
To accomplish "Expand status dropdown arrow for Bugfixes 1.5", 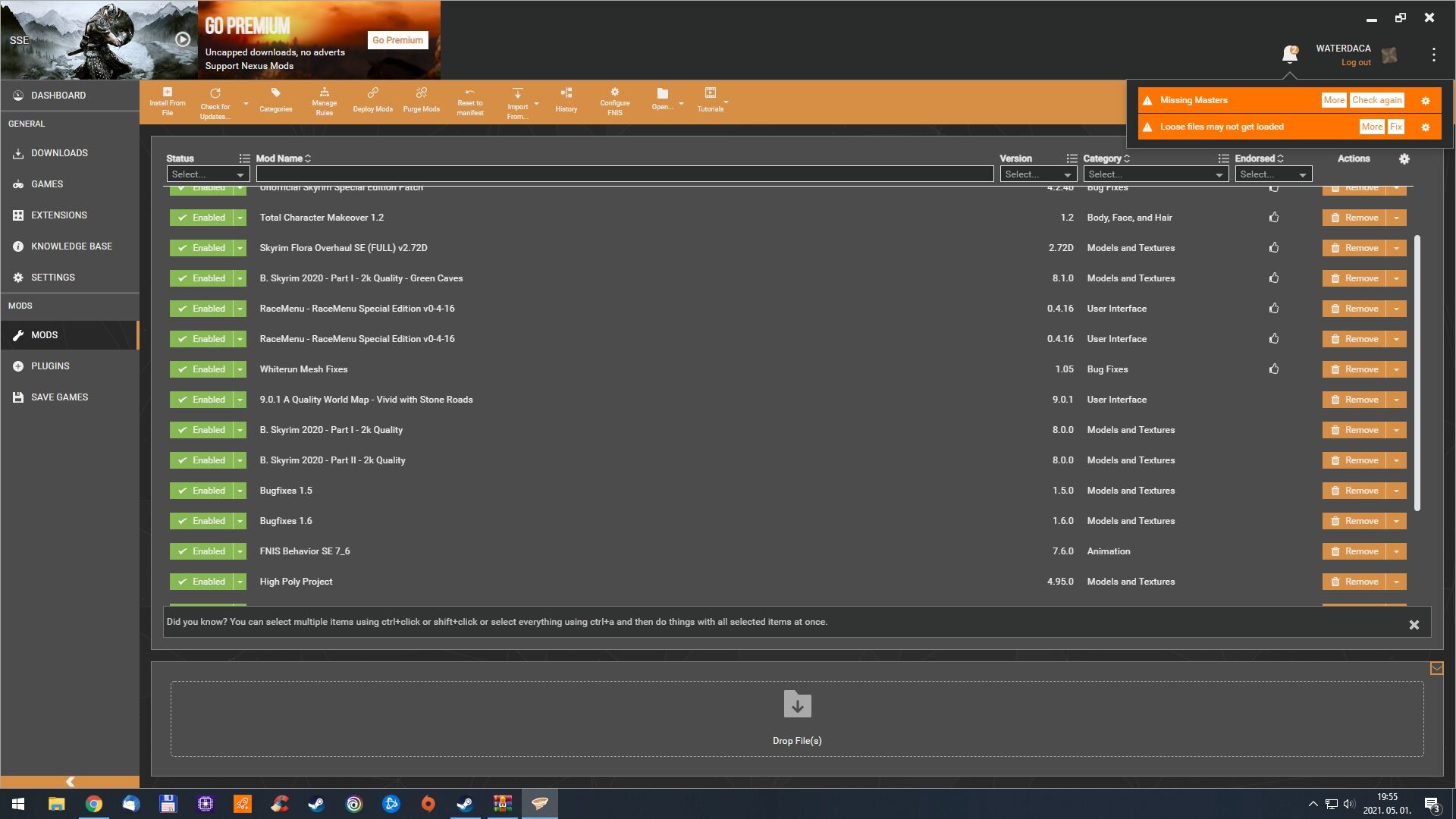I will 240,491.
